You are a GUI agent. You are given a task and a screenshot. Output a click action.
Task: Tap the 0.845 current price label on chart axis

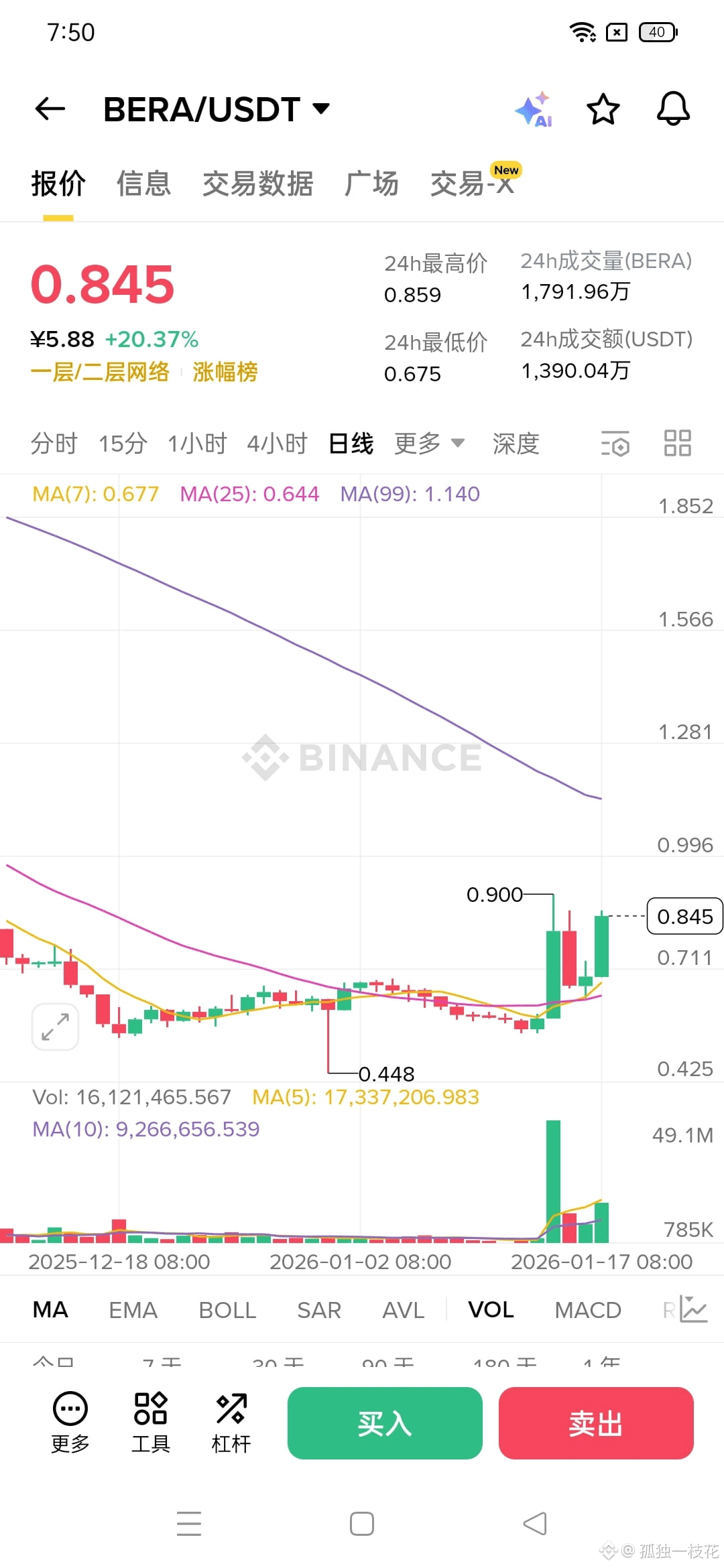point(685,916)
